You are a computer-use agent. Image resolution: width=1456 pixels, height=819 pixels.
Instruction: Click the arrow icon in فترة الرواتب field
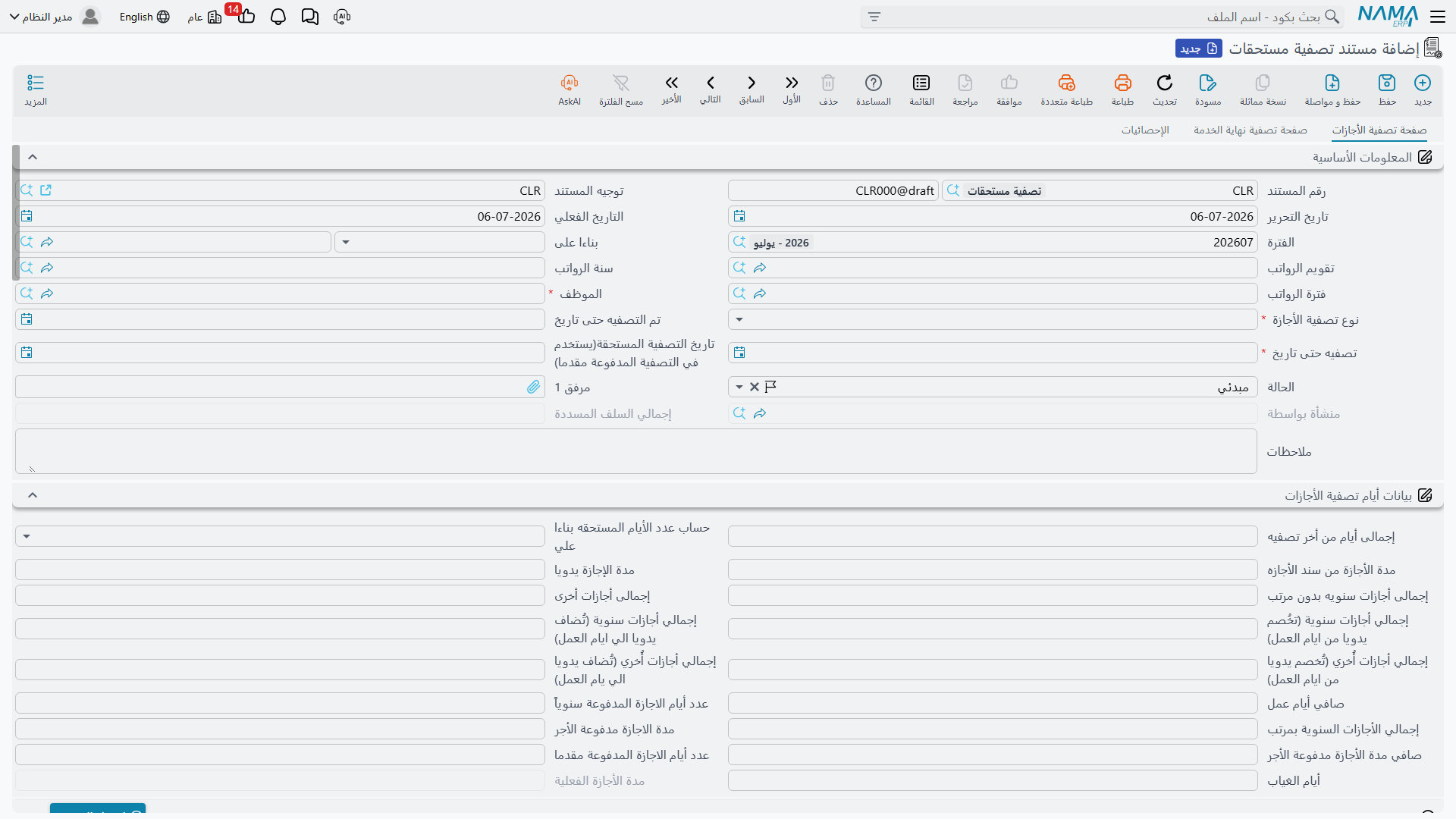pyautogui.click(x=760, y=293)
